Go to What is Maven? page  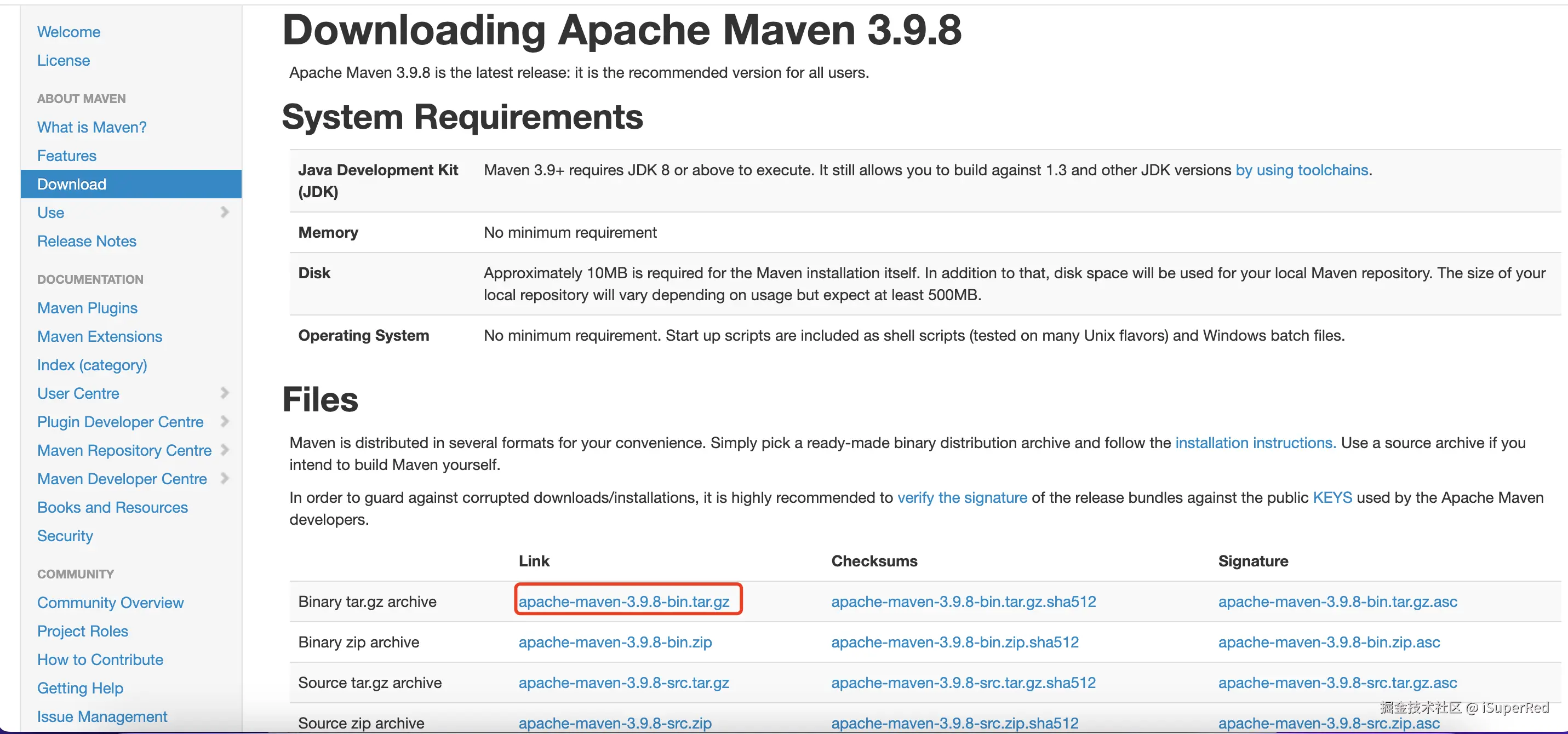91,127
